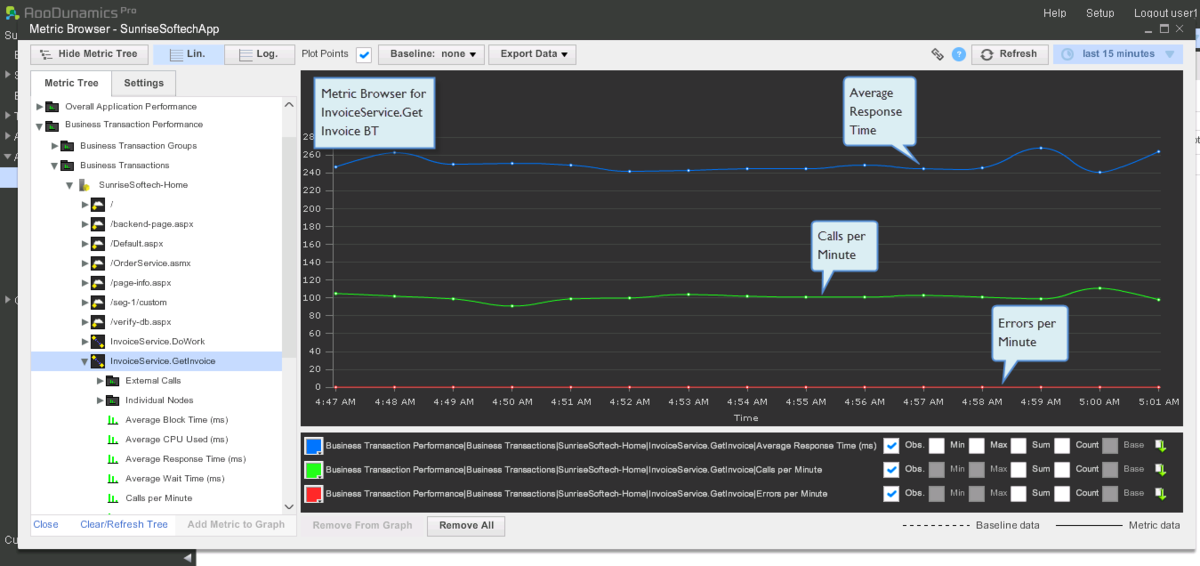The image size is (1200, 566).
Task: Click the Business Transaction Groups folder icon
Action: (67, 146)
